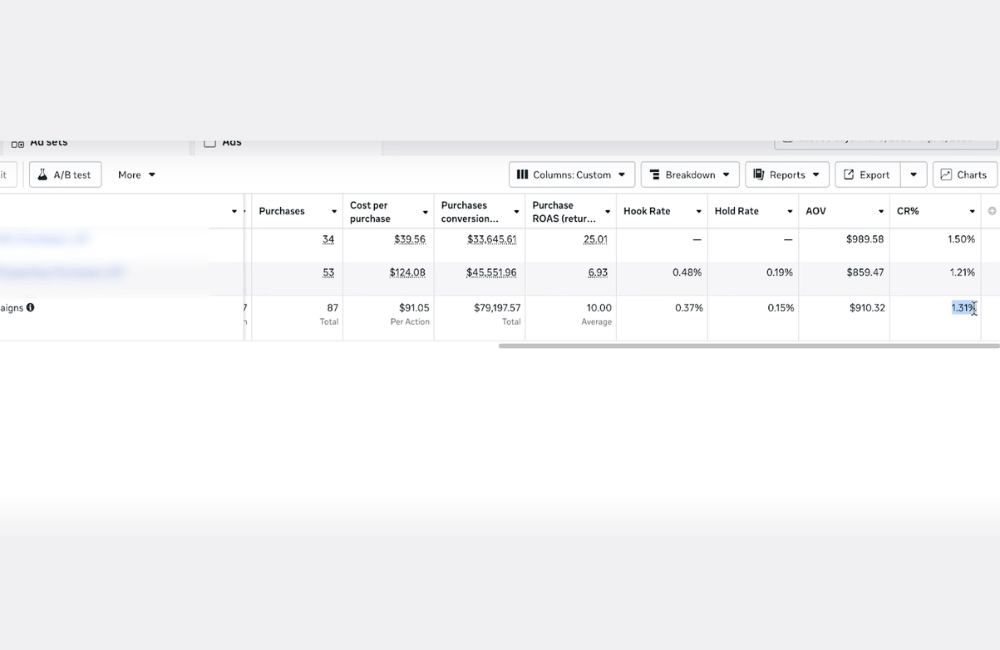Select total purchases 87
The width and height of the screenshot is (1000, 650).
coord(332,307)
